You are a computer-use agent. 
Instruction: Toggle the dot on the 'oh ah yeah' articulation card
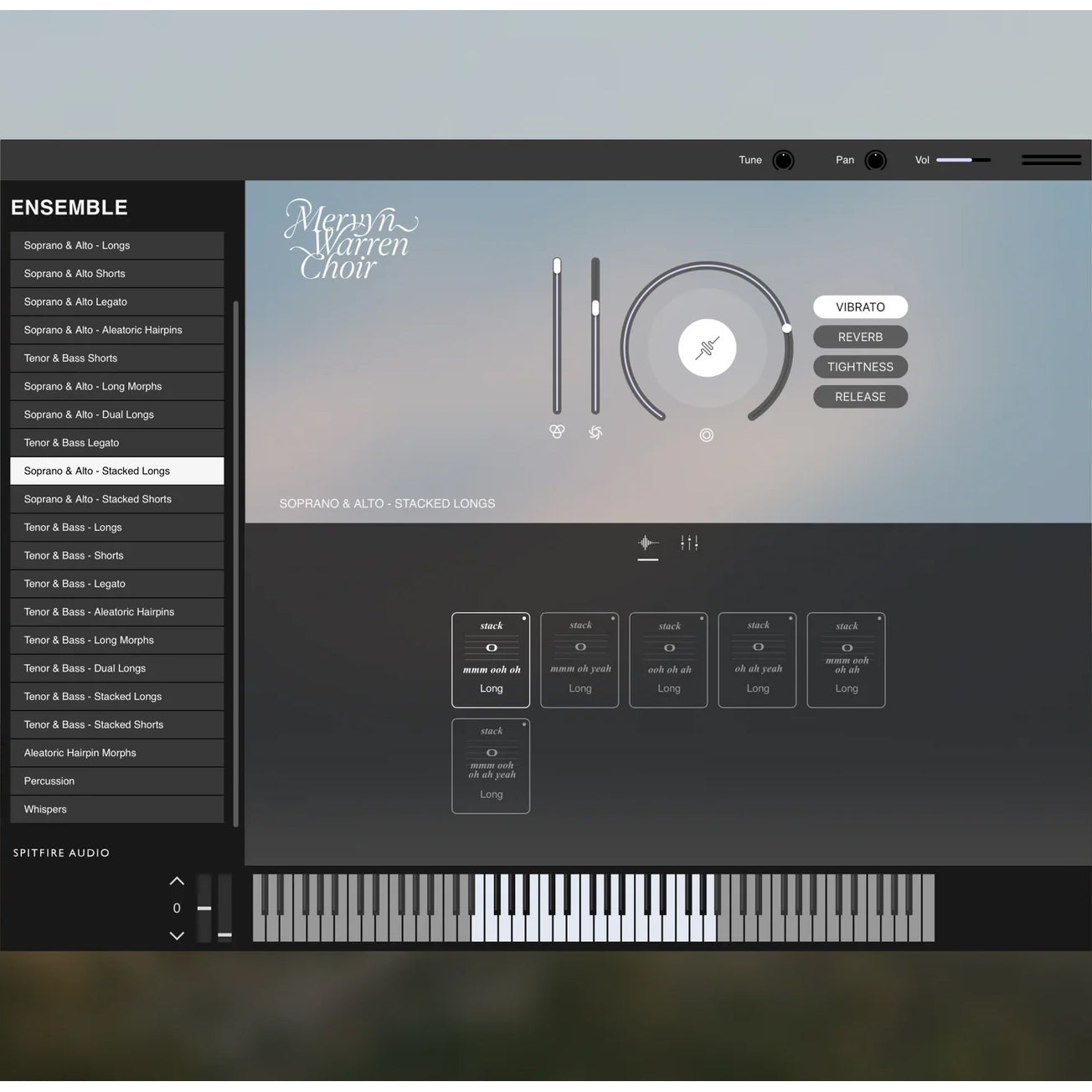(x=790, y=618)
